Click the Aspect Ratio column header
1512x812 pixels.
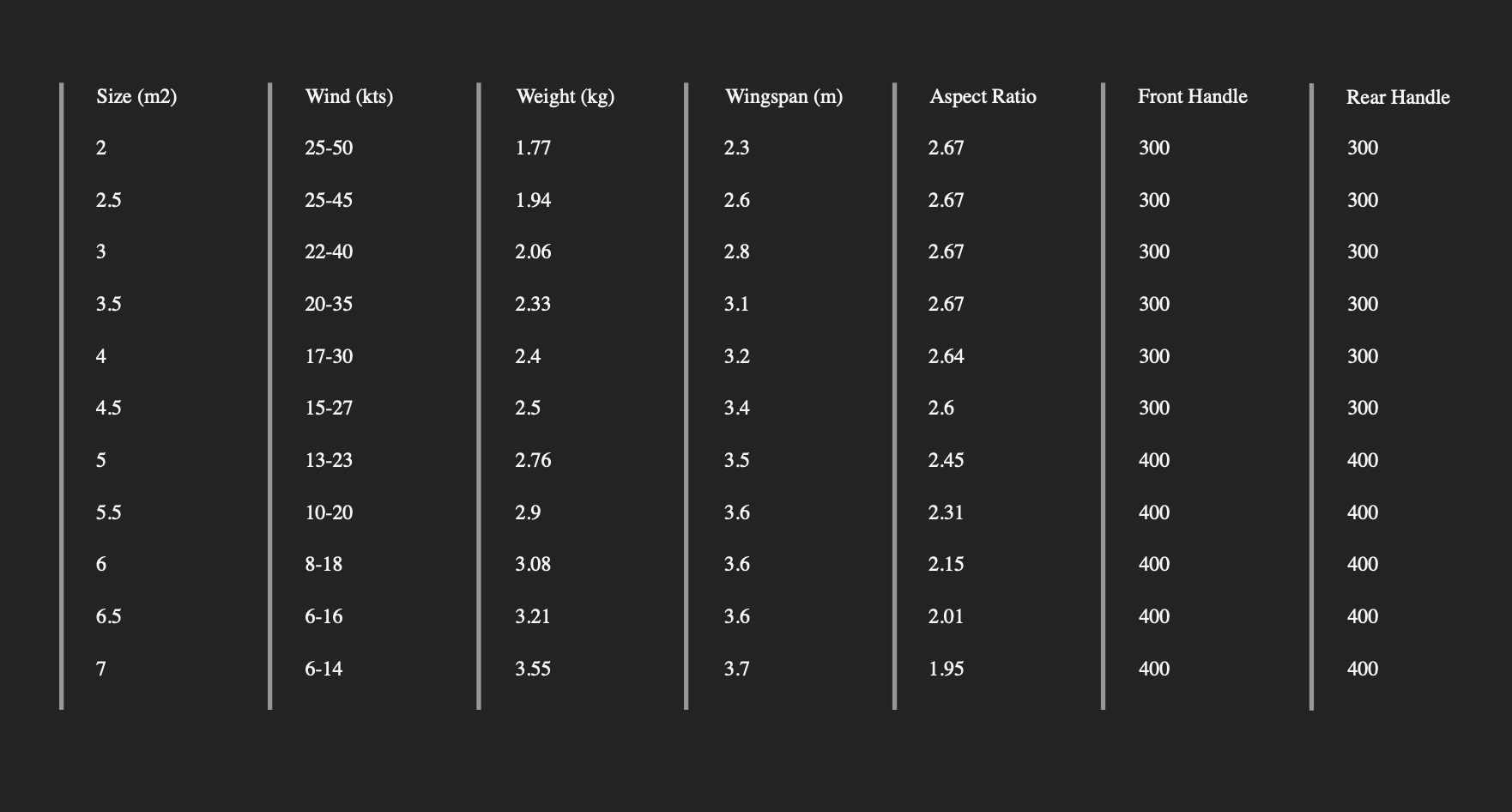(x=983, y=96)
